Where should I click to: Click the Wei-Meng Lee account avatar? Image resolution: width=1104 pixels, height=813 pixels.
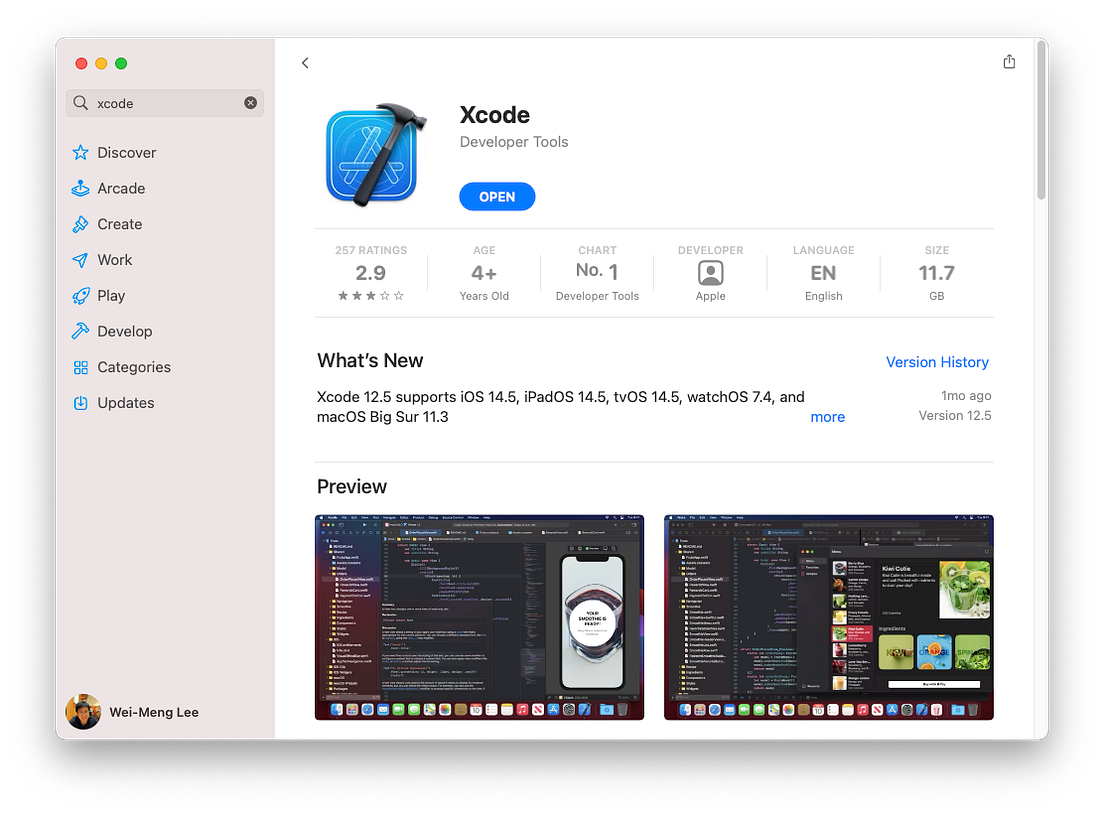(83, 712)
